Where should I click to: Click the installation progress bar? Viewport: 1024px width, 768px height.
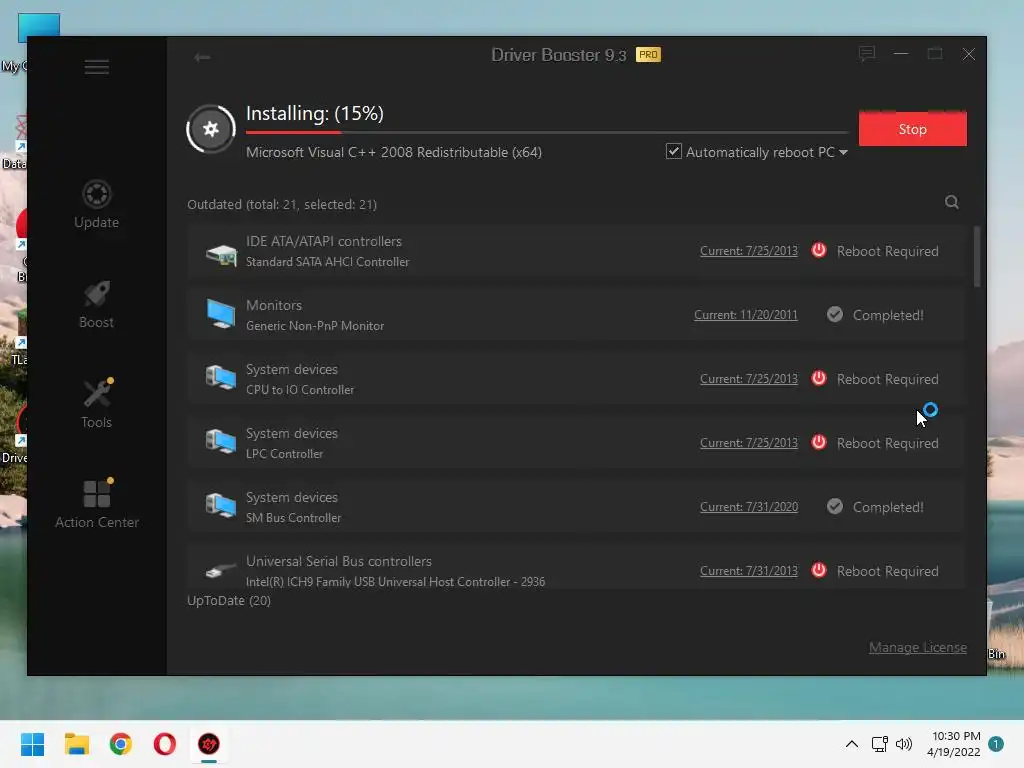(546, 133)
